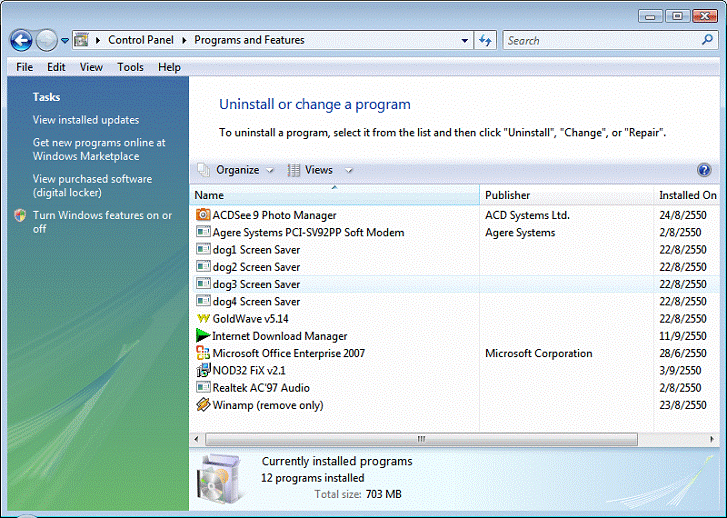Expand the arrow before Programs and Features
The width and height of the screenshot is (727, 518).
pos(184,40)
